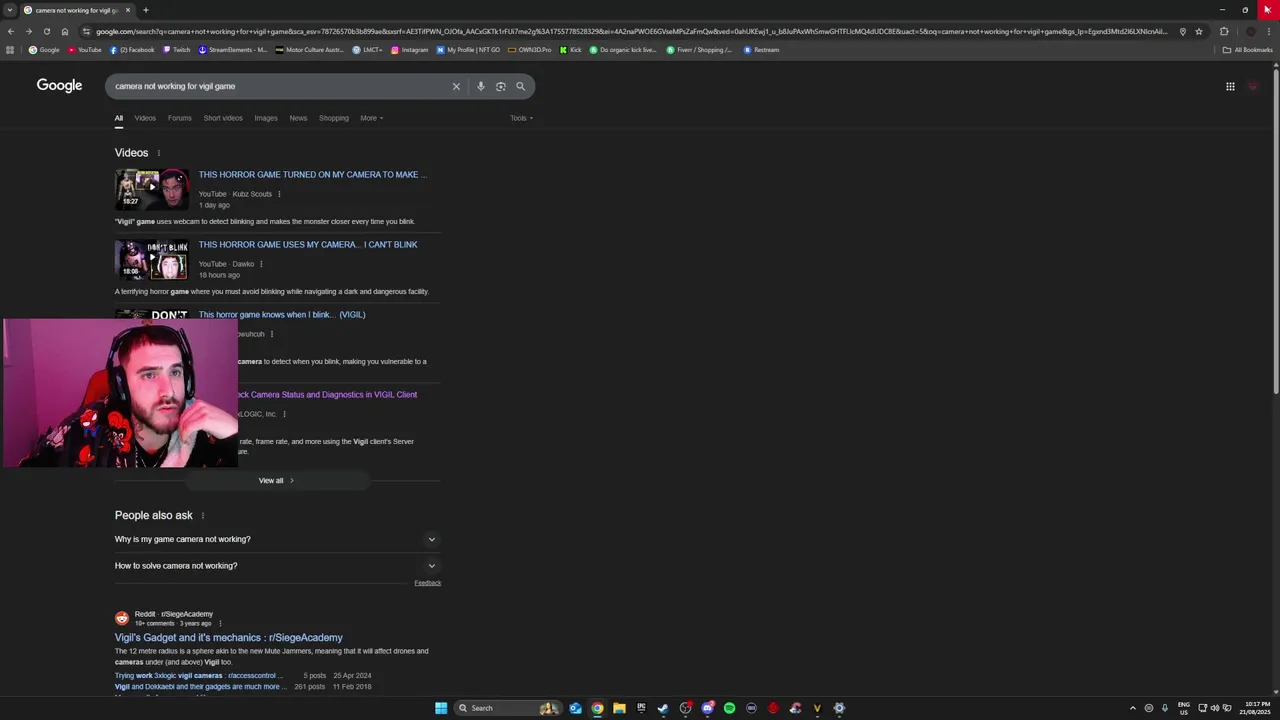Open options next to People also ask

tap(203, 516)
